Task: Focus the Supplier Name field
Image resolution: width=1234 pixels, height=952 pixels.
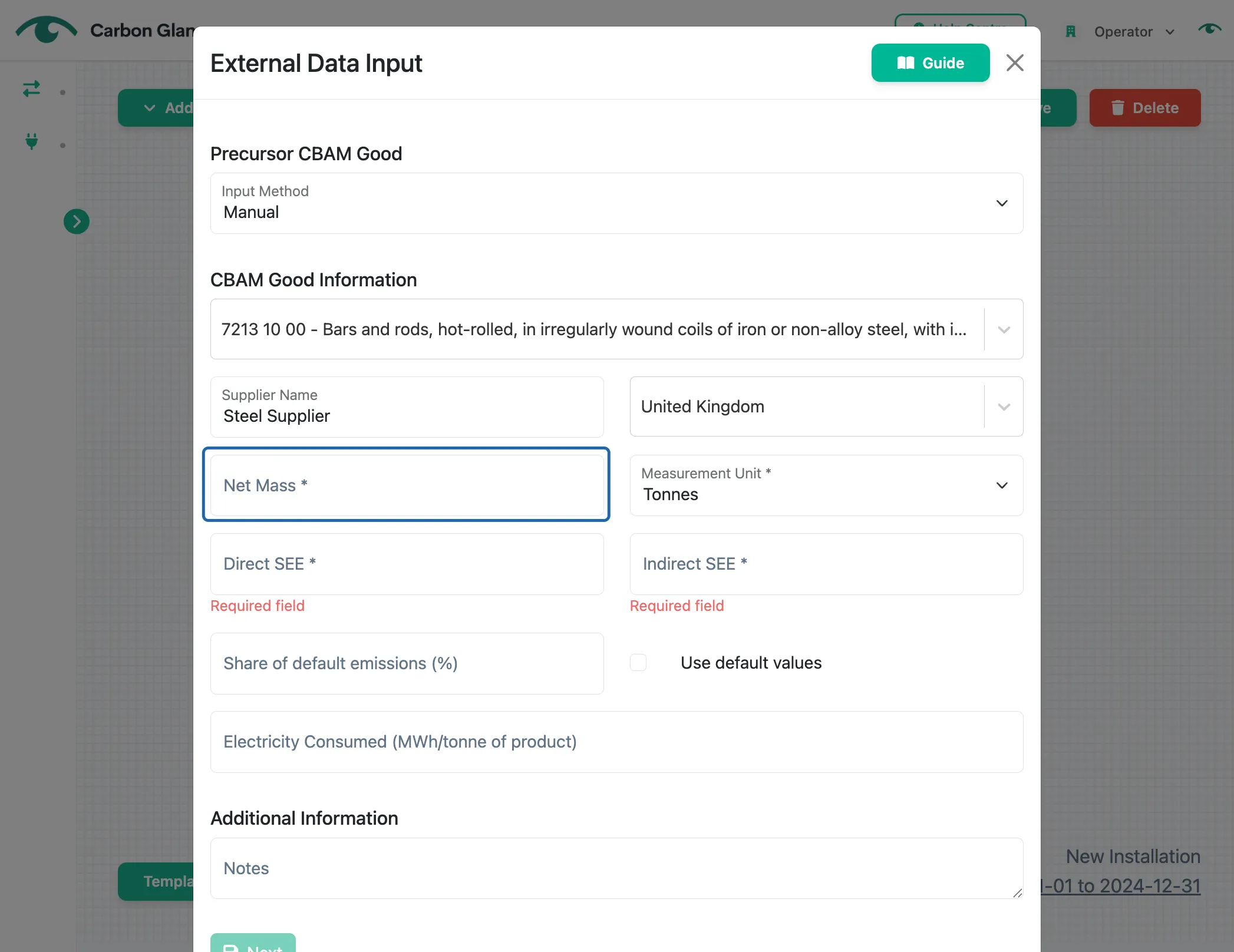Action: point(407,407)
